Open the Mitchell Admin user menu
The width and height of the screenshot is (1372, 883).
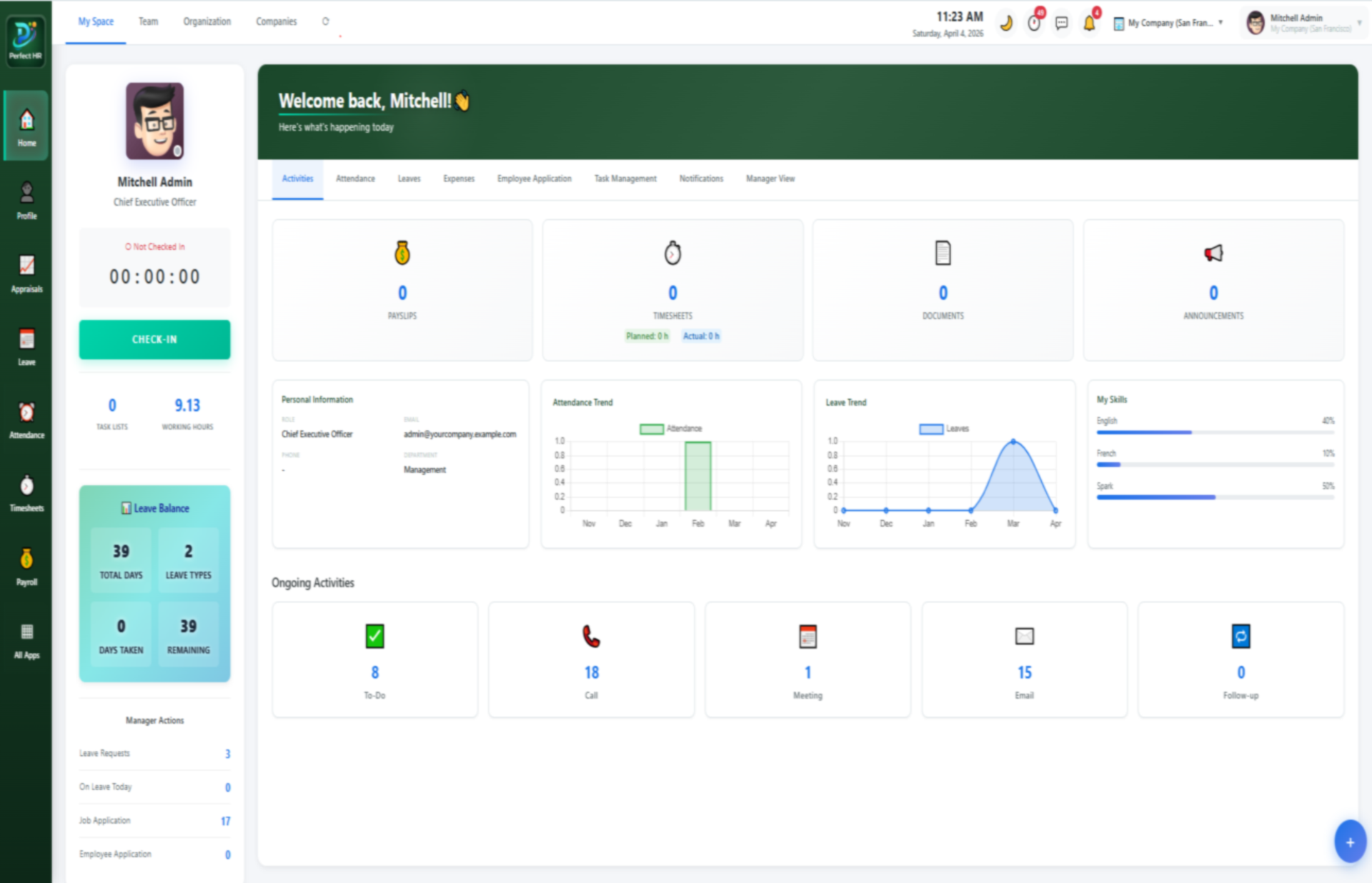pyautogui.click(x=1304, y=23)
